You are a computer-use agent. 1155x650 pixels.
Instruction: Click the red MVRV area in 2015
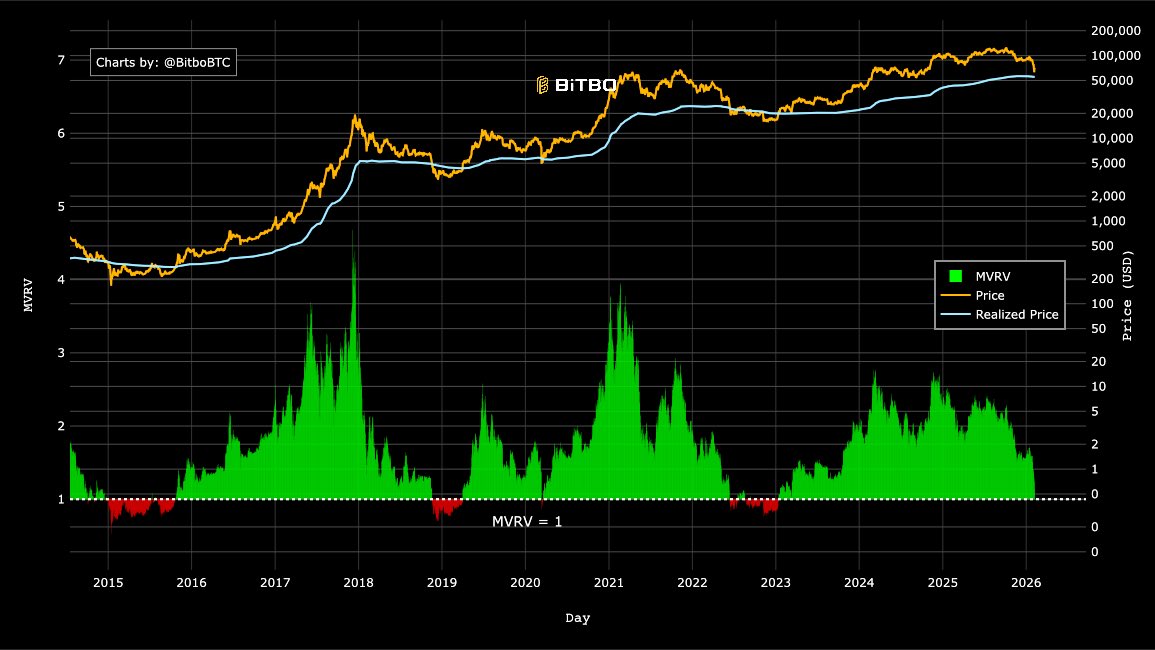133,507
